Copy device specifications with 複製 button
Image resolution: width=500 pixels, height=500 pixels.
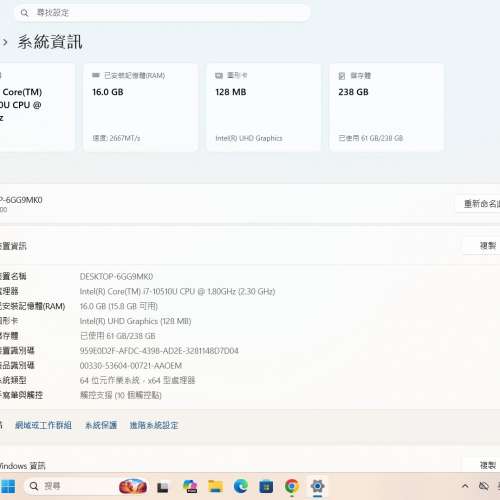coord(487,246)
